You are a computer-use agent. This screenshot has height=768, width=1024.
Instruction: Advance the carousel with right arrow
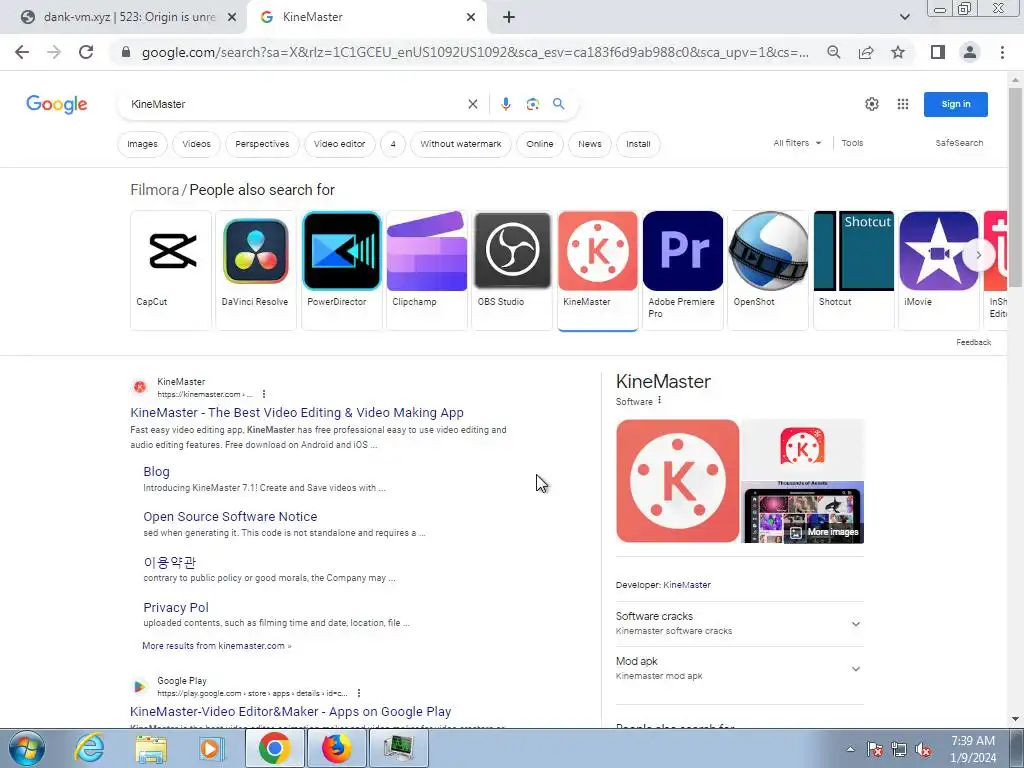[x=978, y=255]
